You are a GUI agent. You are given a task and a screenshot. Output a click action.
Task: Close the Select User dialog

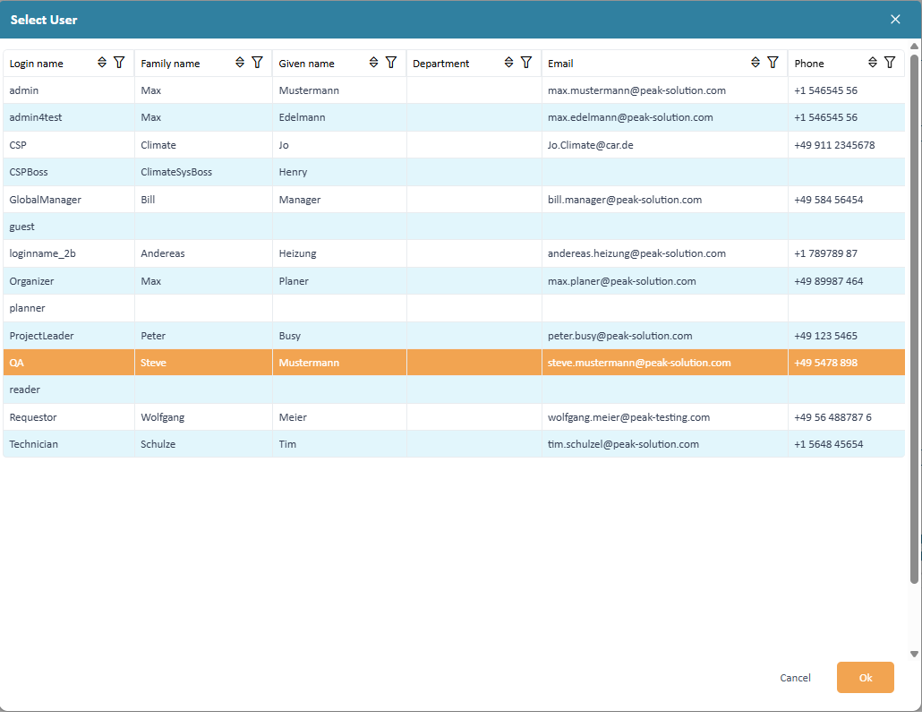[x=895, y=19]
